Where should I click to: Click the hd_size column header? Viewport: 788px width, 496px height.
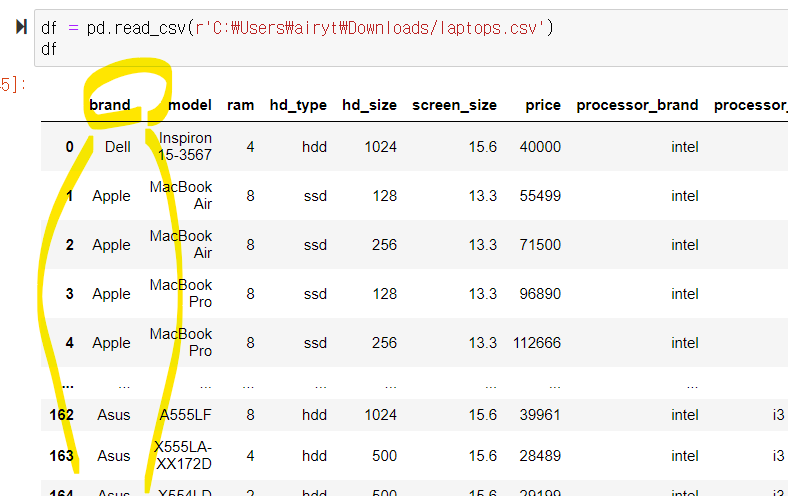pos(369,105)
